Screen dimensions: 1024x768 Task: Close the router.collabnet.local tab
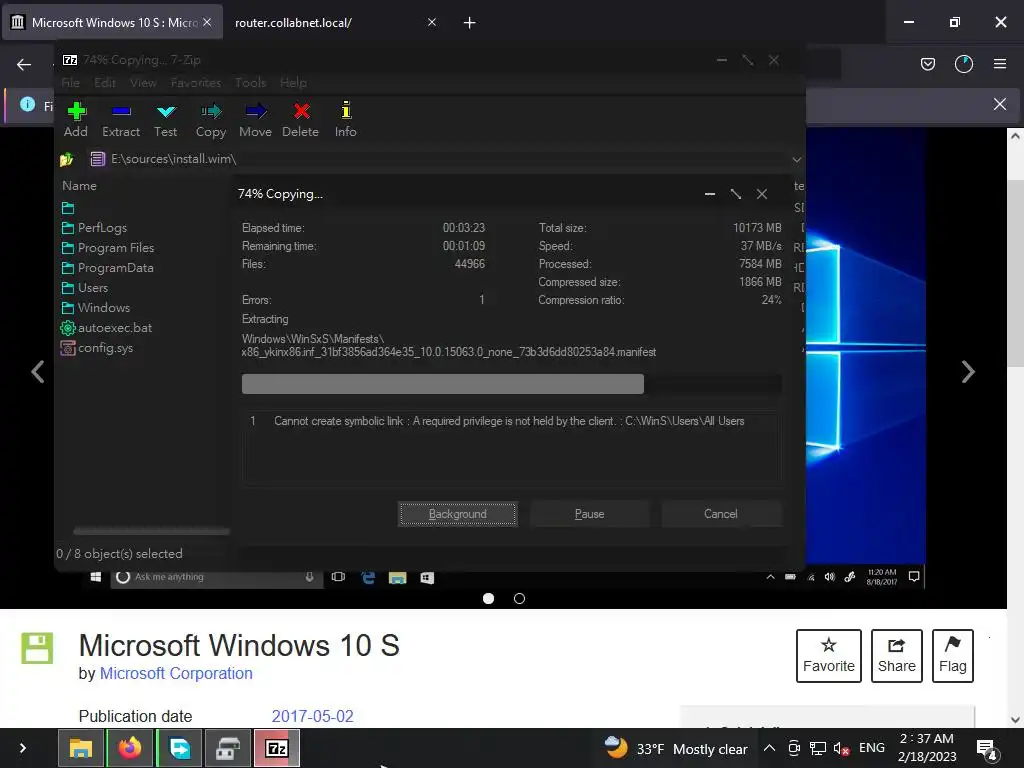click(432, 22)
